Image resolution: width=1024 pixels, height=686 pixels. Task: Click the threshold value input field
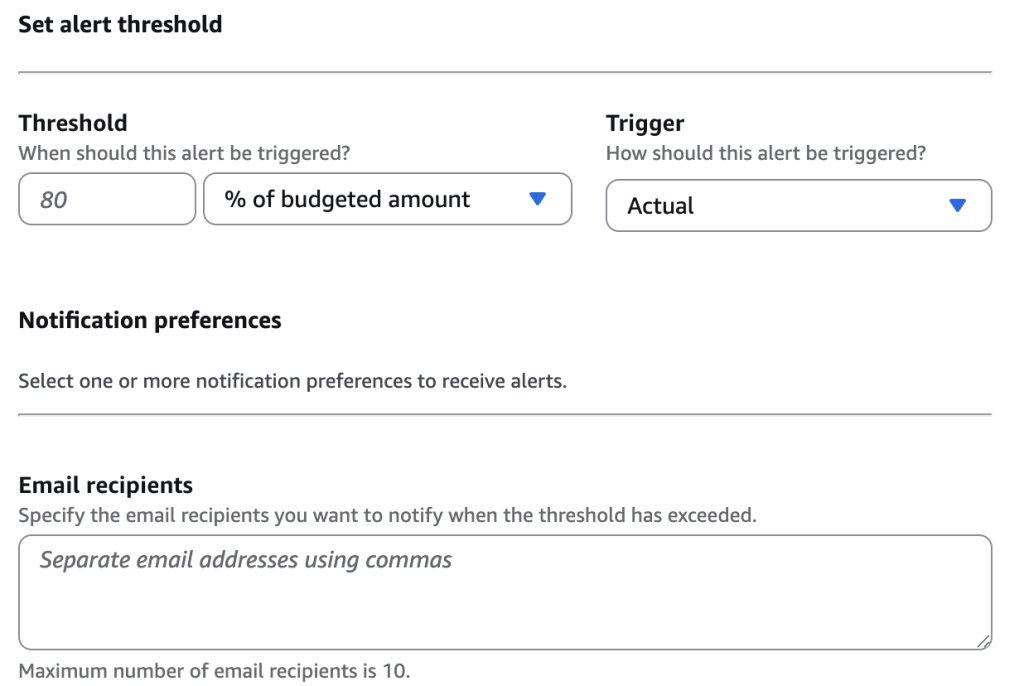point(107,199)
